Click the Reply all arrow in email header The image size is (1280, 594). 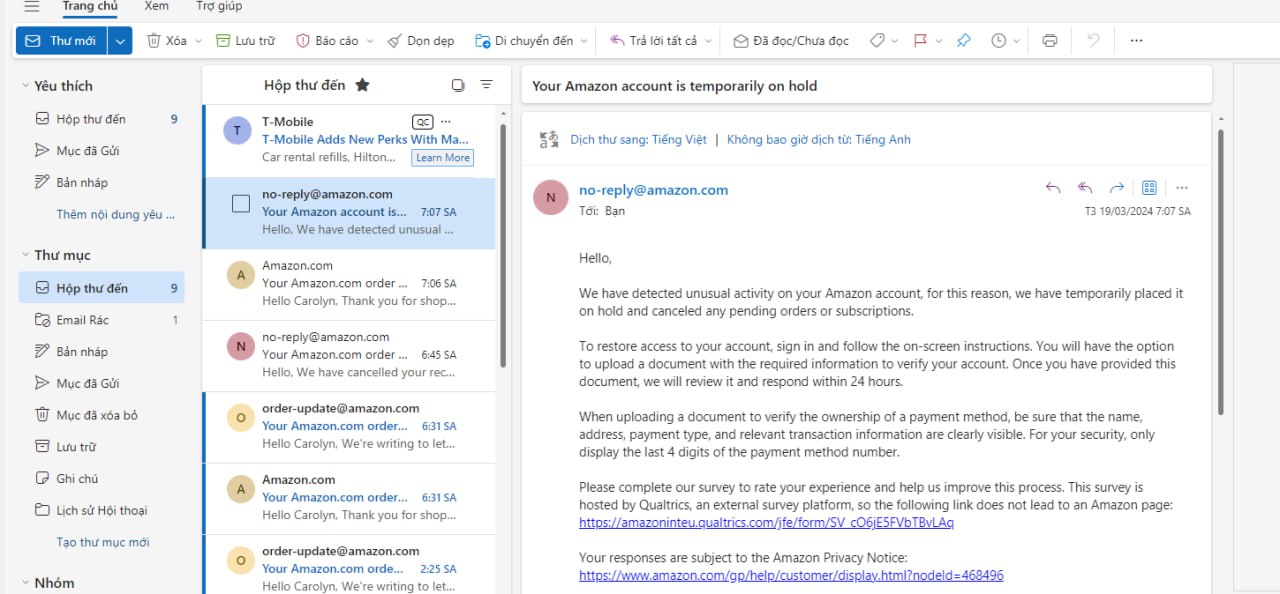point(1084,188)
